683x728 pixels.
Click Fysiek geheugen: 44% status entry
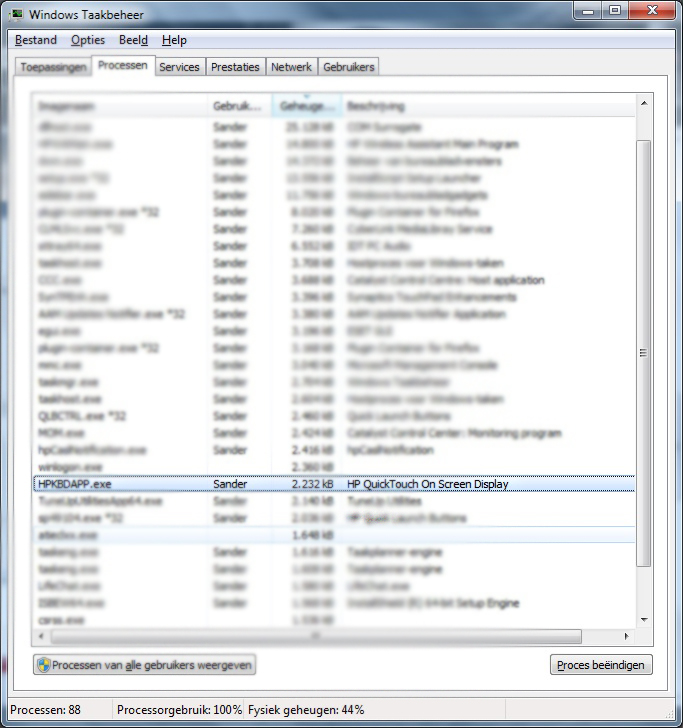pos(306,710)
